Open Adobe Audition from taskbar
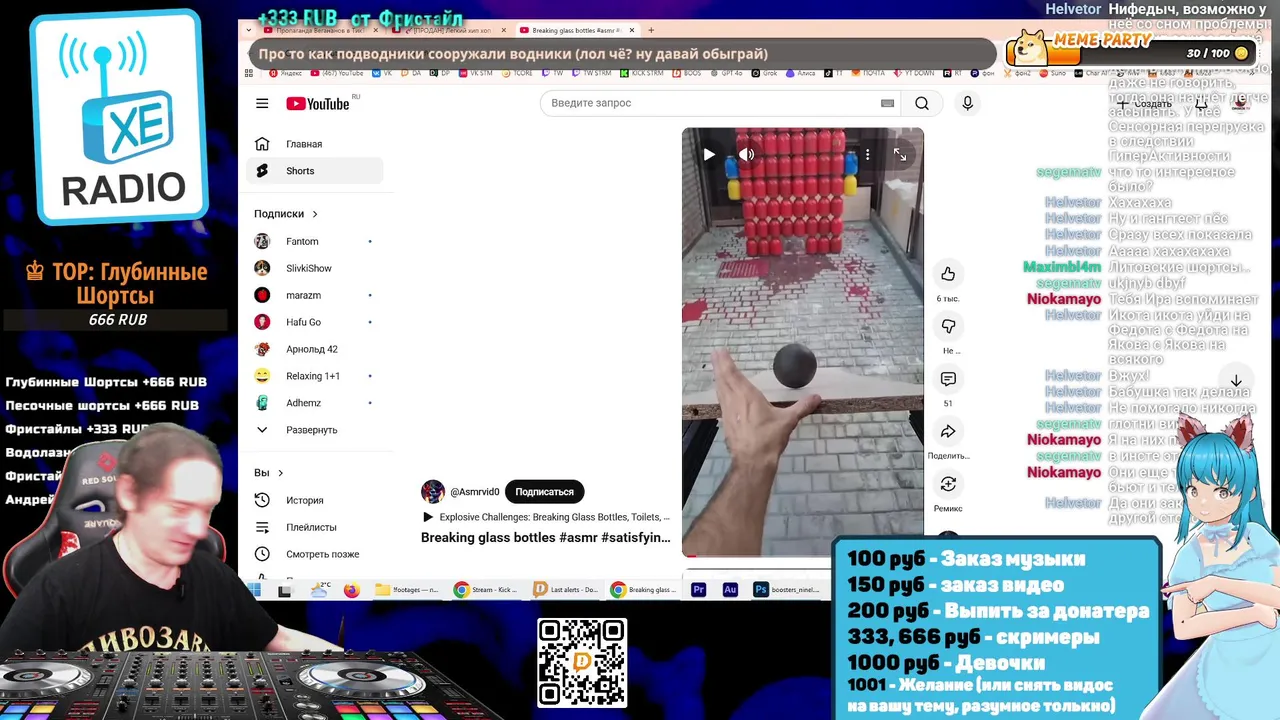1280x720 pixels. click(x=730, y=590)
